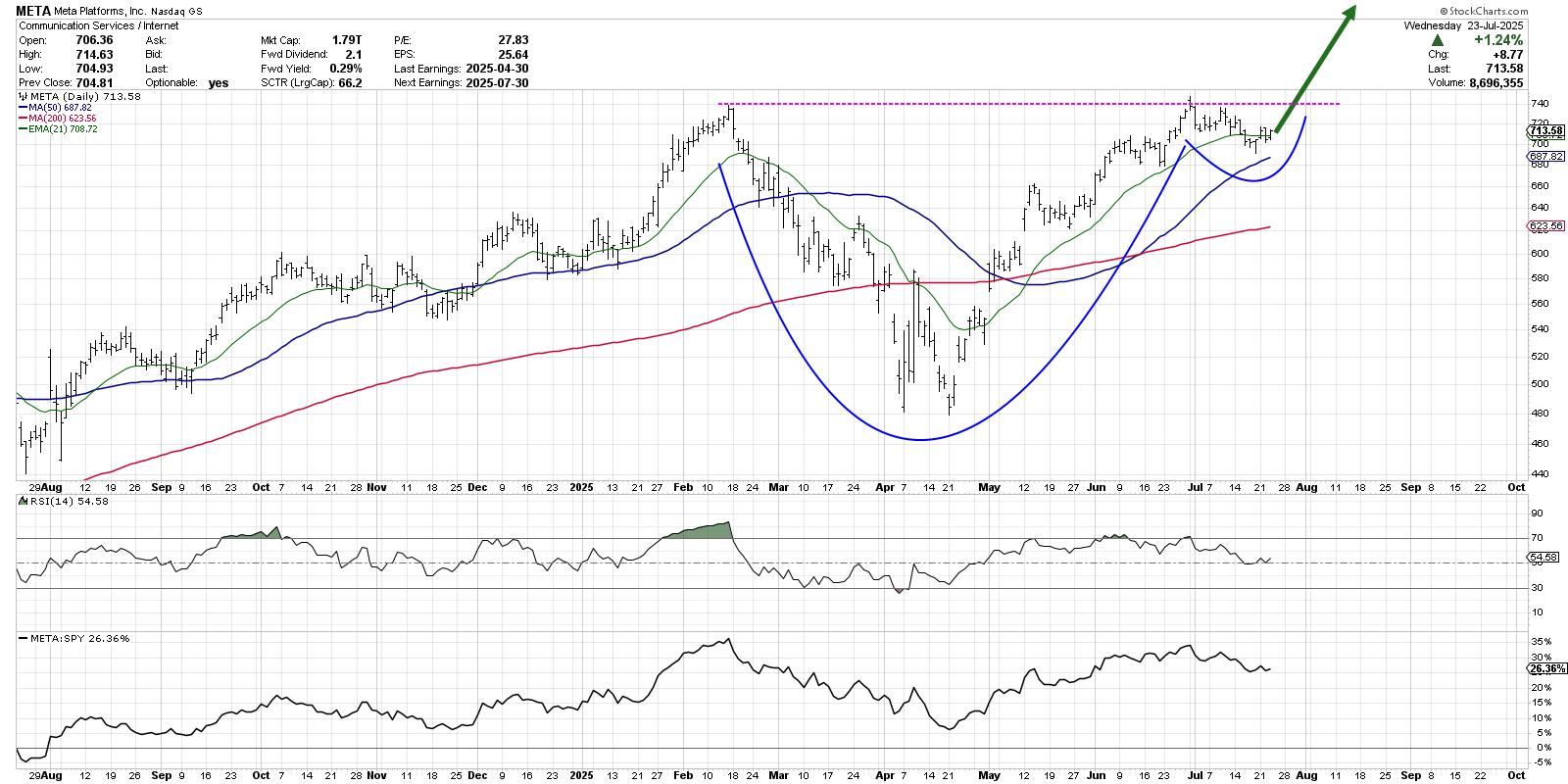Click the META ticker symbol heading

coord(34,11)
